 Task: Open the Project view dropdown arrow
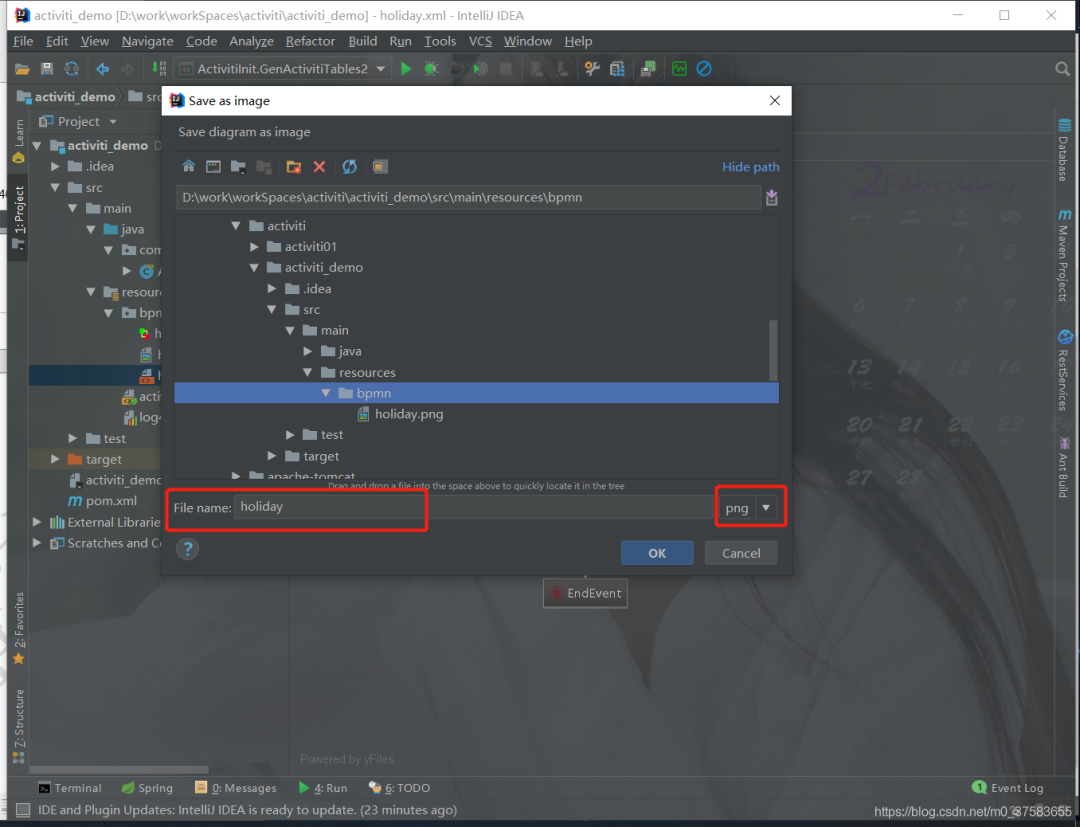click(x=113, y=122)
